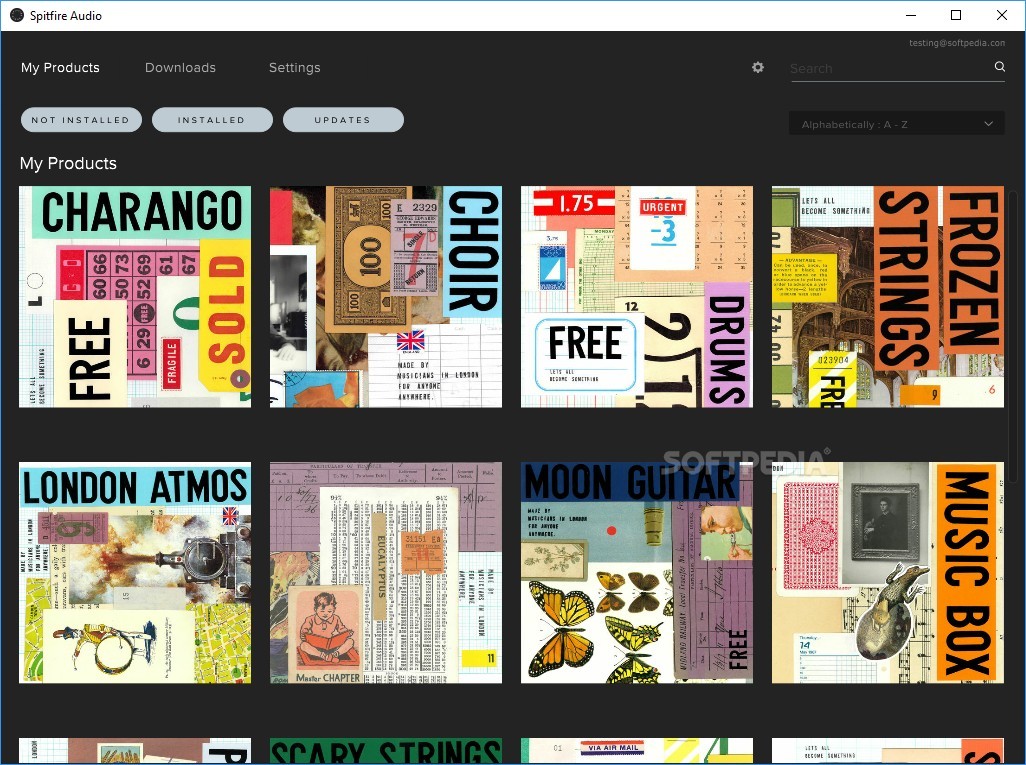Click the search magnifier icon
Image resolution: width=1026 pixels, height=765 pixels.
coord(1000,67)
